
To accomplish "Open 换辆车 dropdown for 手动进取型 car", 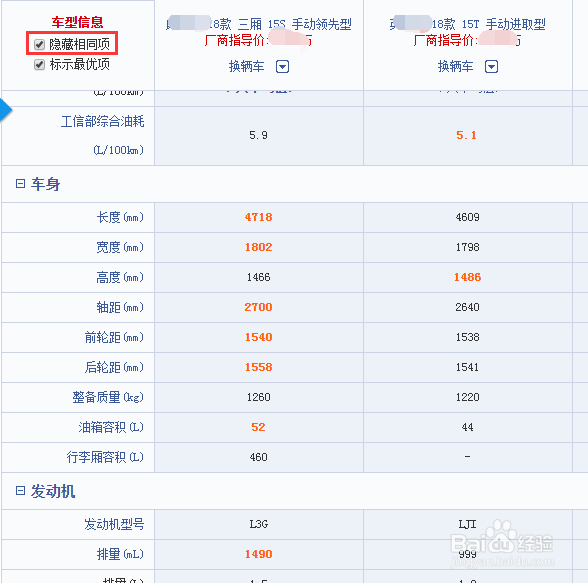I will click(491, 67).
